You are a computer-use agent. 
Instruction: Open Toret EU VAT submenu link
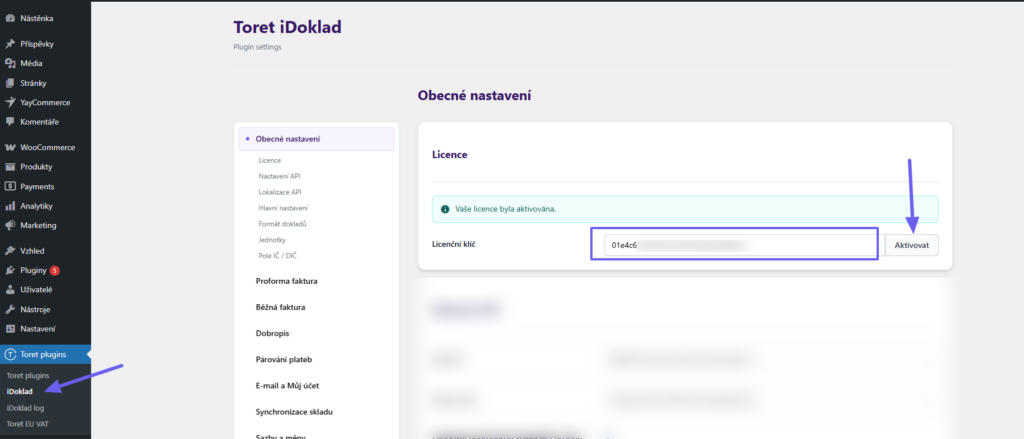click(x=27, y=423)
